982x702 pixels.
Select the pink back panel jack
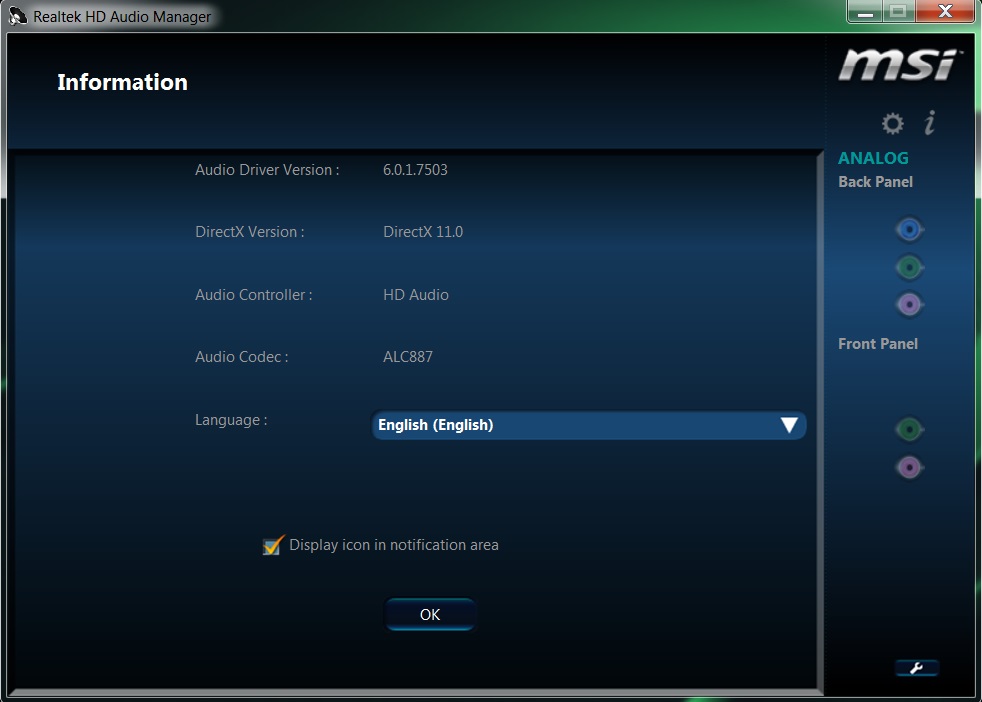[x=909, y=305]
